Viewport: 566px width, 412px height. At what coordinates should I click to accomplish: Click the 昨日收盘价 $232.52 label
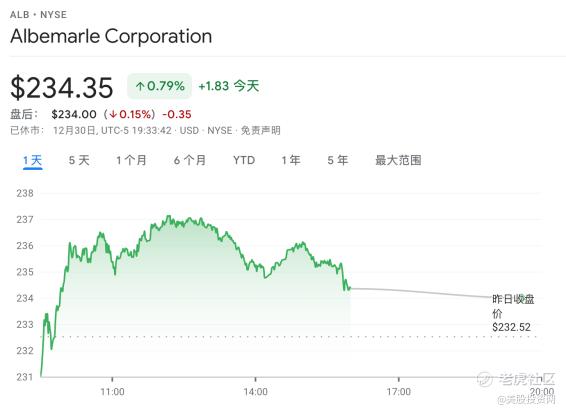(x=513, y=313)
